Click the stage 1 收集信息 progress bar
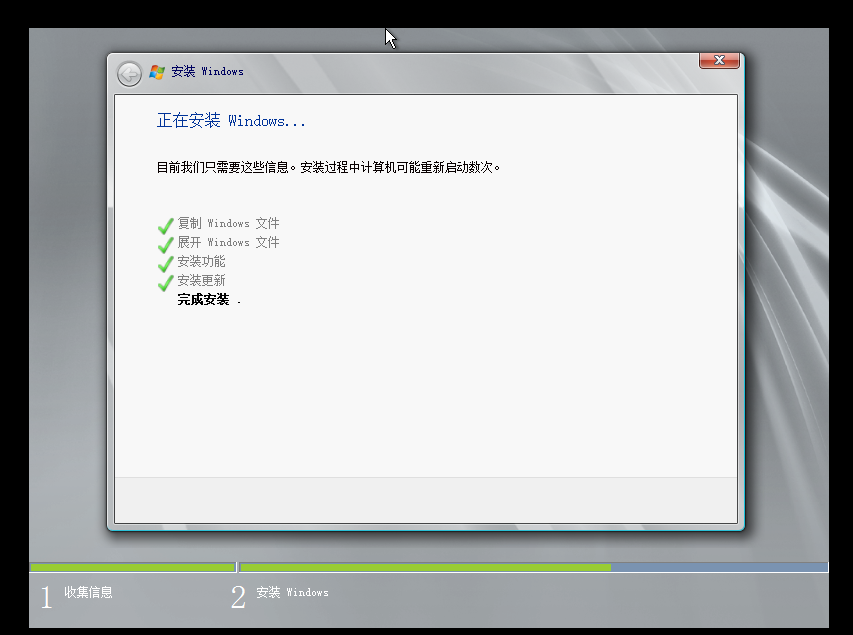This screenshot has height=635, width=853. pos(133,567)
